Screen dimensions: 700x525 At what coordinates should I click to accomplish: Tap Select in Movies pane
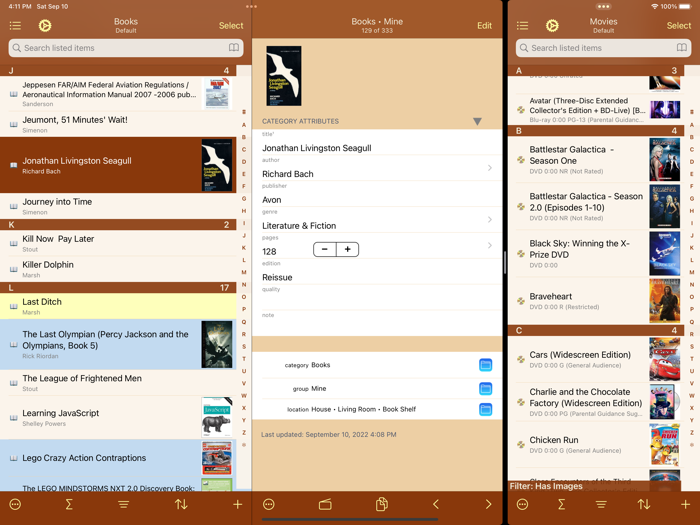pyautogui.click(x=679, y=26)
